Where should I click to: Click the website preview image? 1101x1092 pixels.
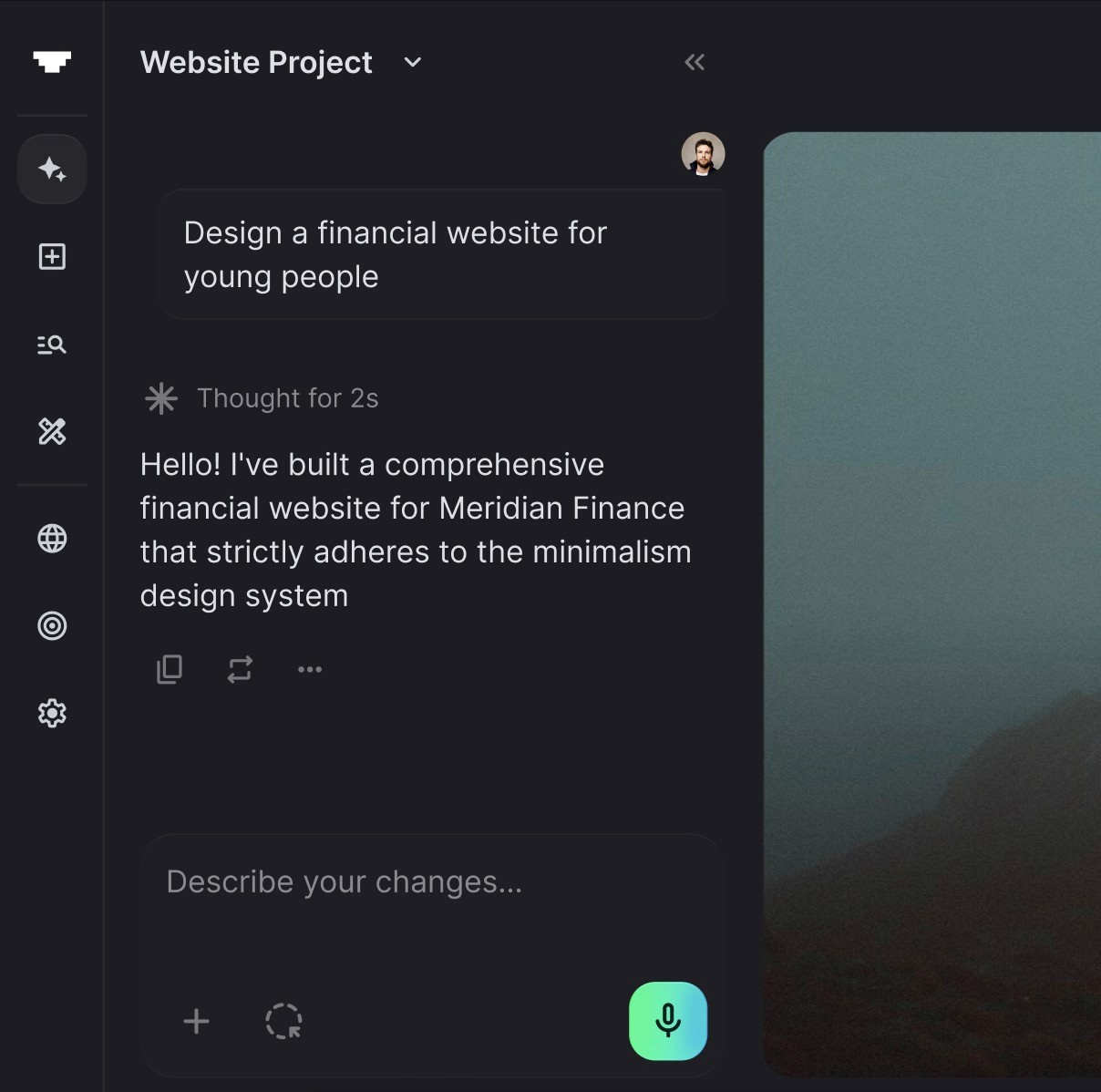tap(931, 604)
